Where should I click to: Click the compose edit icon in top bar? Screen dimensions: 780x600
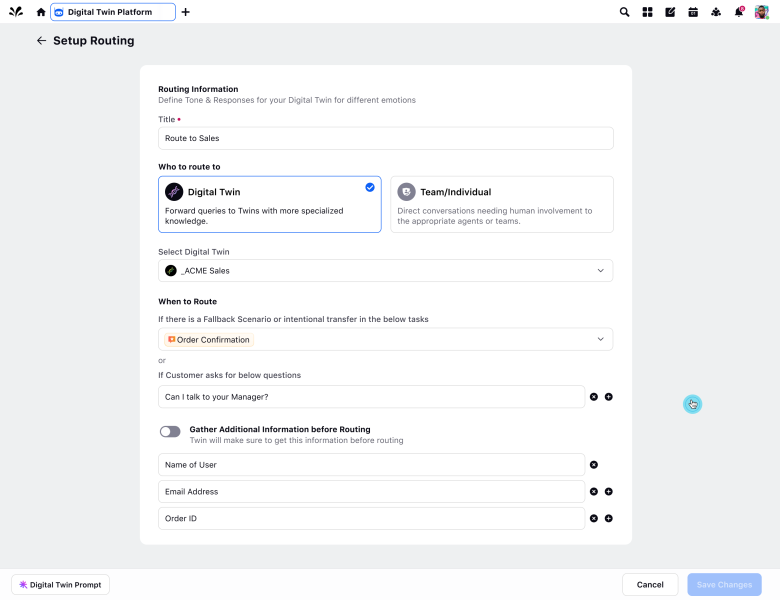point(670,12)
